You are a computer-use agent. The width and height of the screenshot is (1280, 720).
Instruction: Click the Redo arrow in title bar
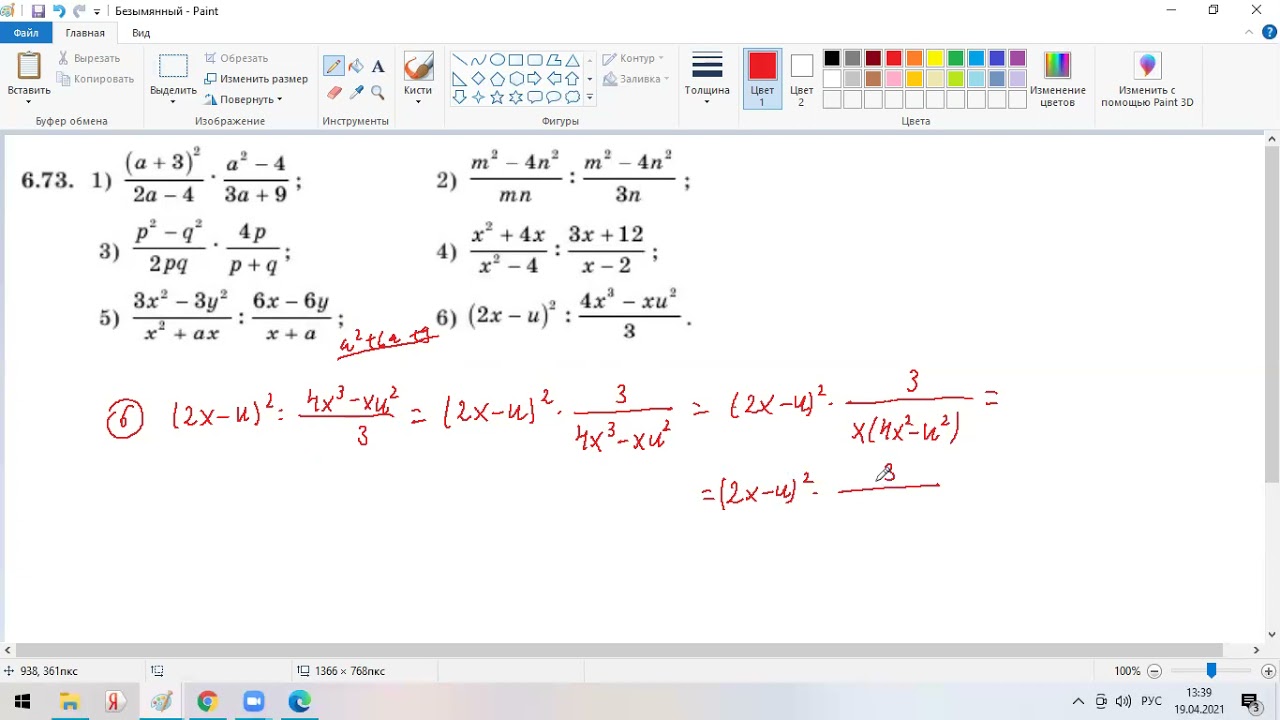click(x=80, y=11)
